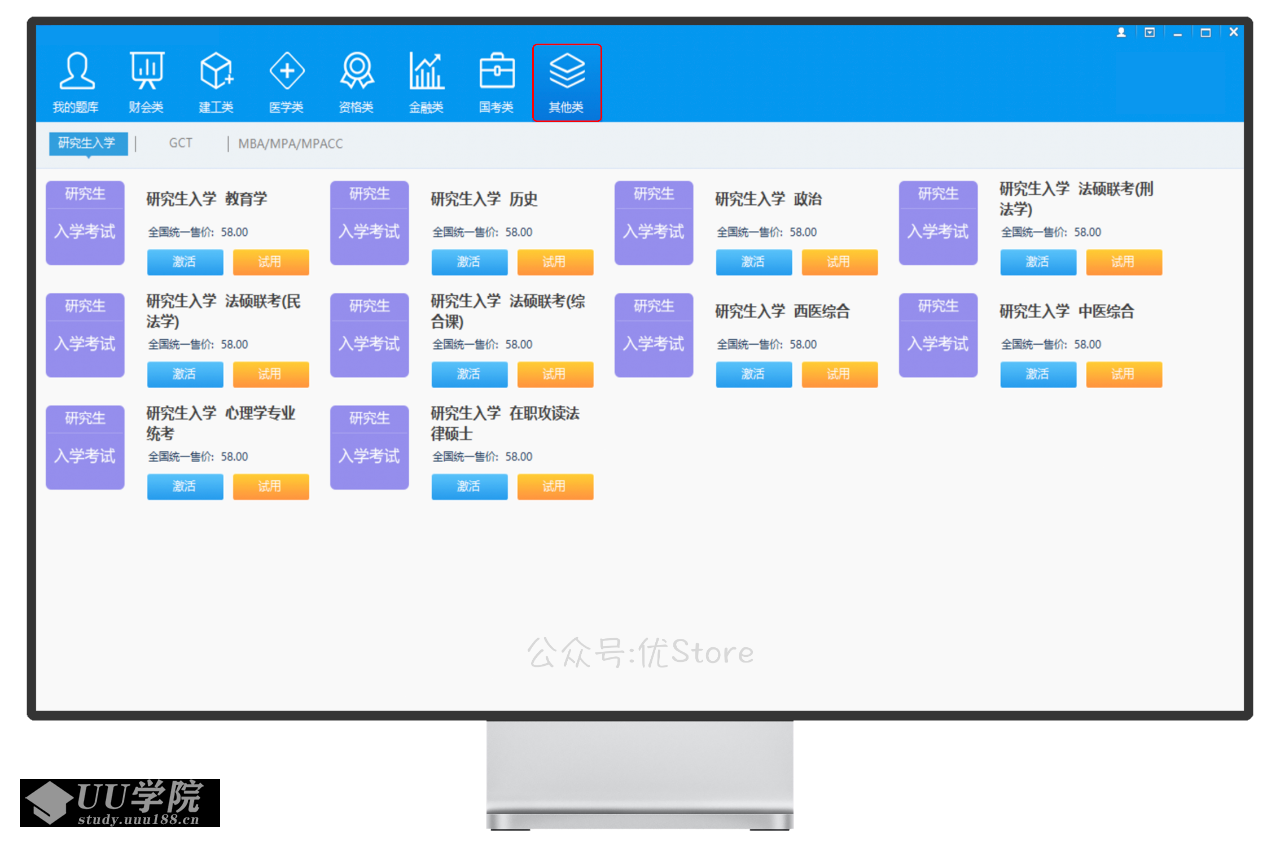Click title text 研究生入学 政治

click(x=768, y=199)
